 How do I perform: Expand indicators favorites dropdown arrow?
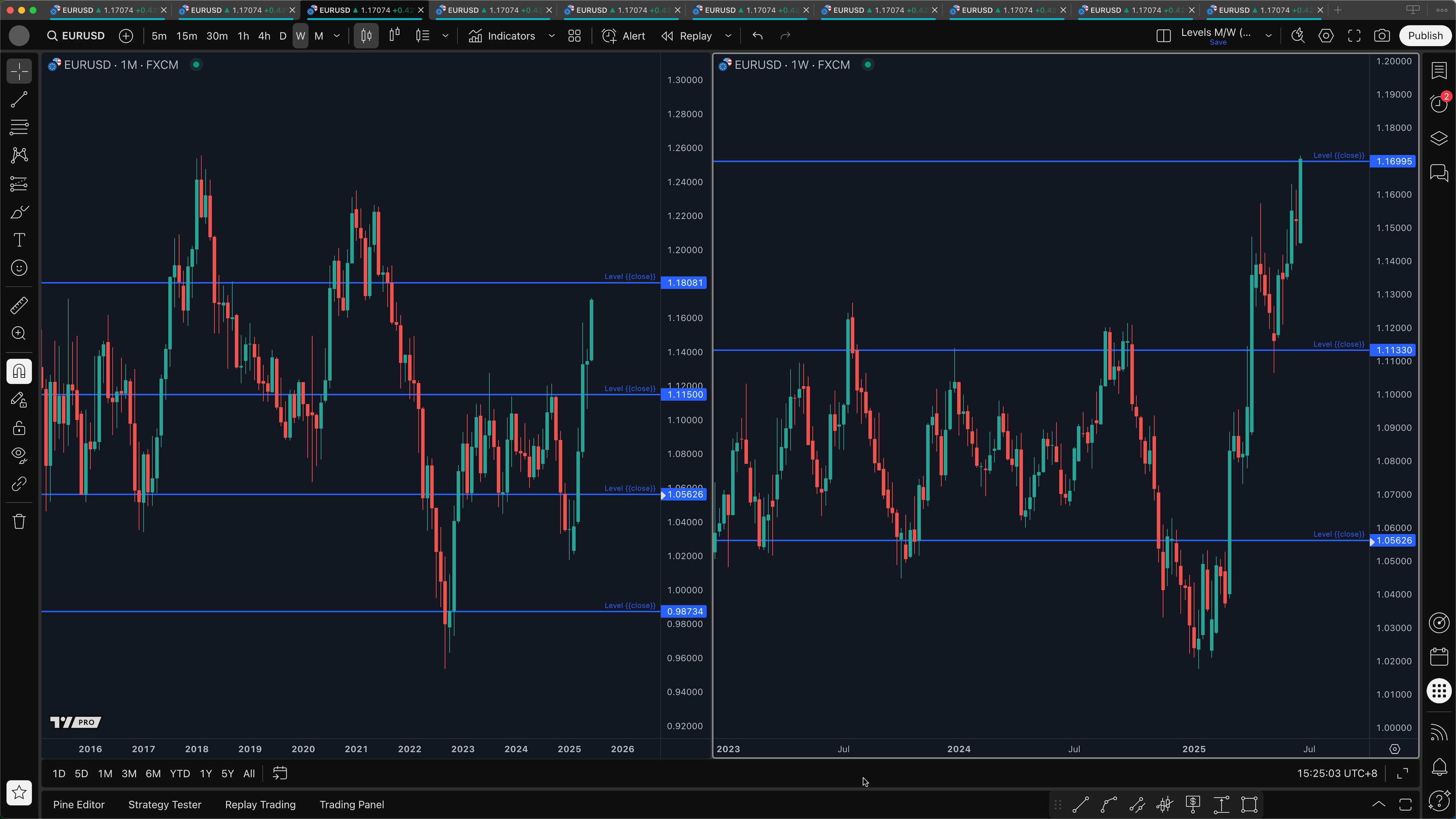552,36
